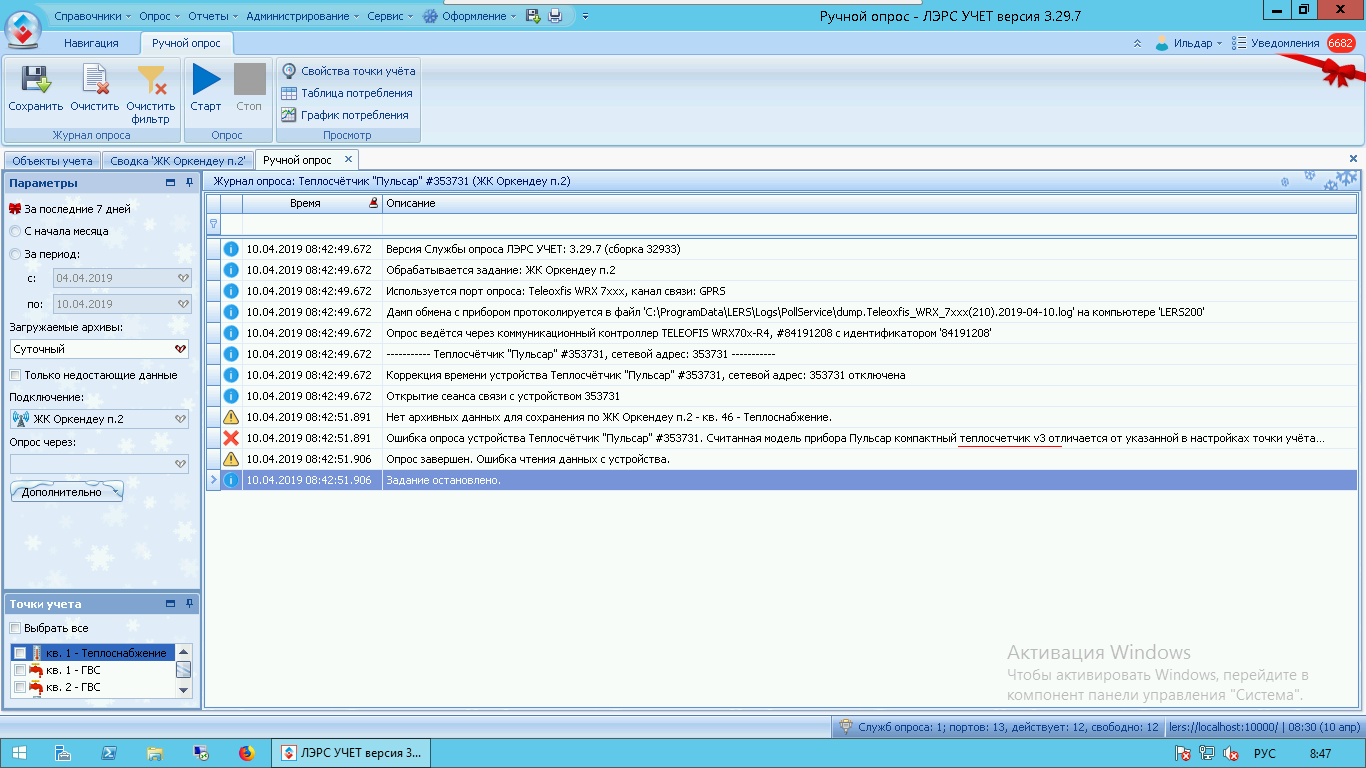Switch to 'Сводка ЖК Оркендеу п.2' tab

click(x=178, y=160)
